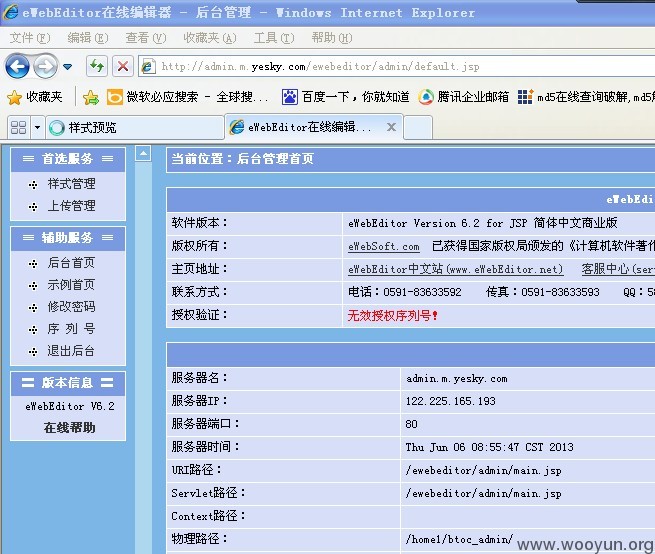Click the IE logo in title bar
This screenshot has height=554, width=655.
pyautogui.click(x=10, y=12)
